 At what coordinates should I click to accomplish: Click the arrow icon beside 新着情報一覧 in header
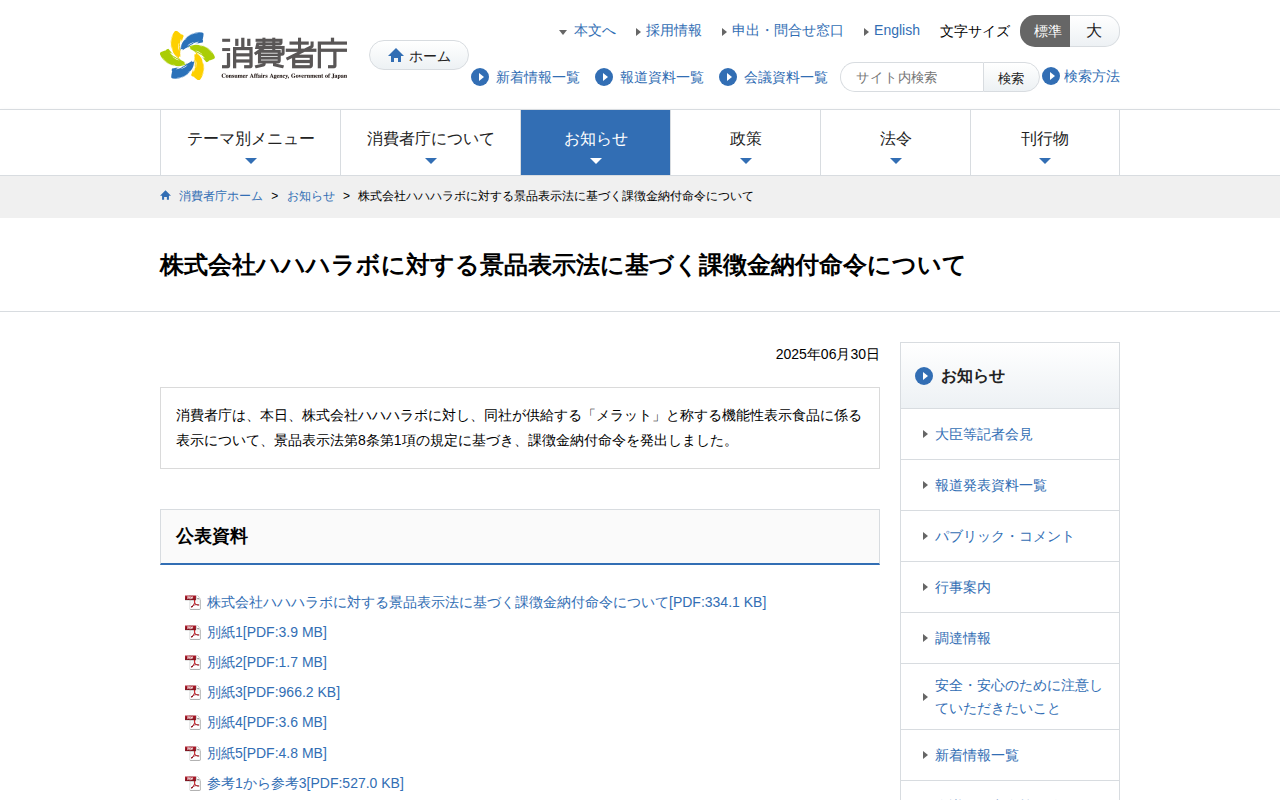click(480, 77)
